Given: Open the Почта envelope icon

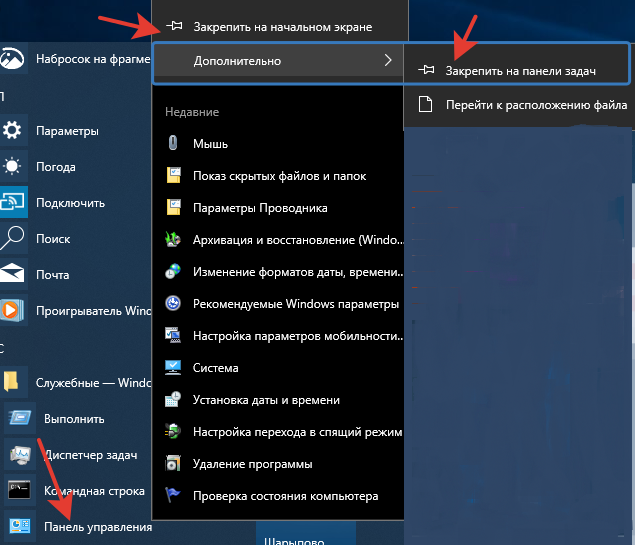Looking at the screenshot, I should pos(12,274).
